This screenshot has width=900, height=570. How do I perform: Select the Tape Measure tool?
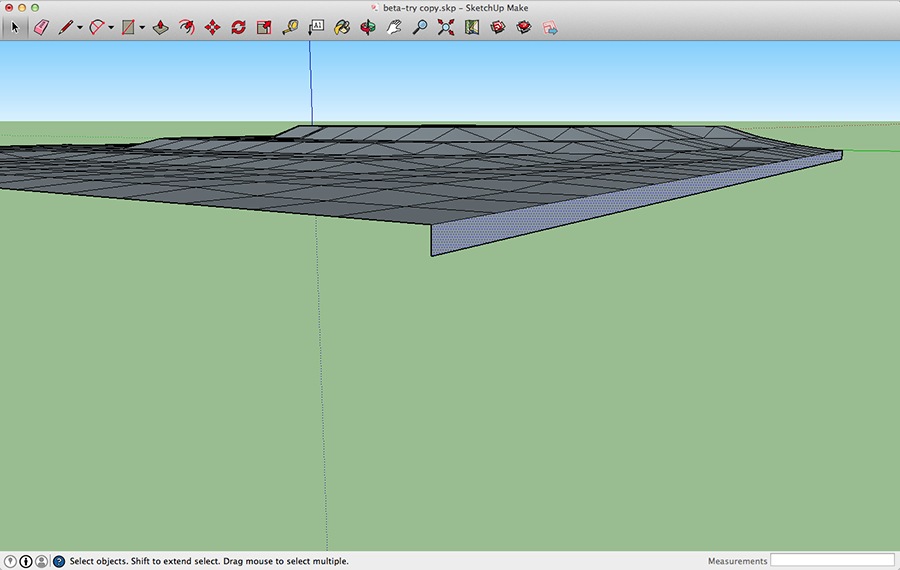(x=290, y=27)
